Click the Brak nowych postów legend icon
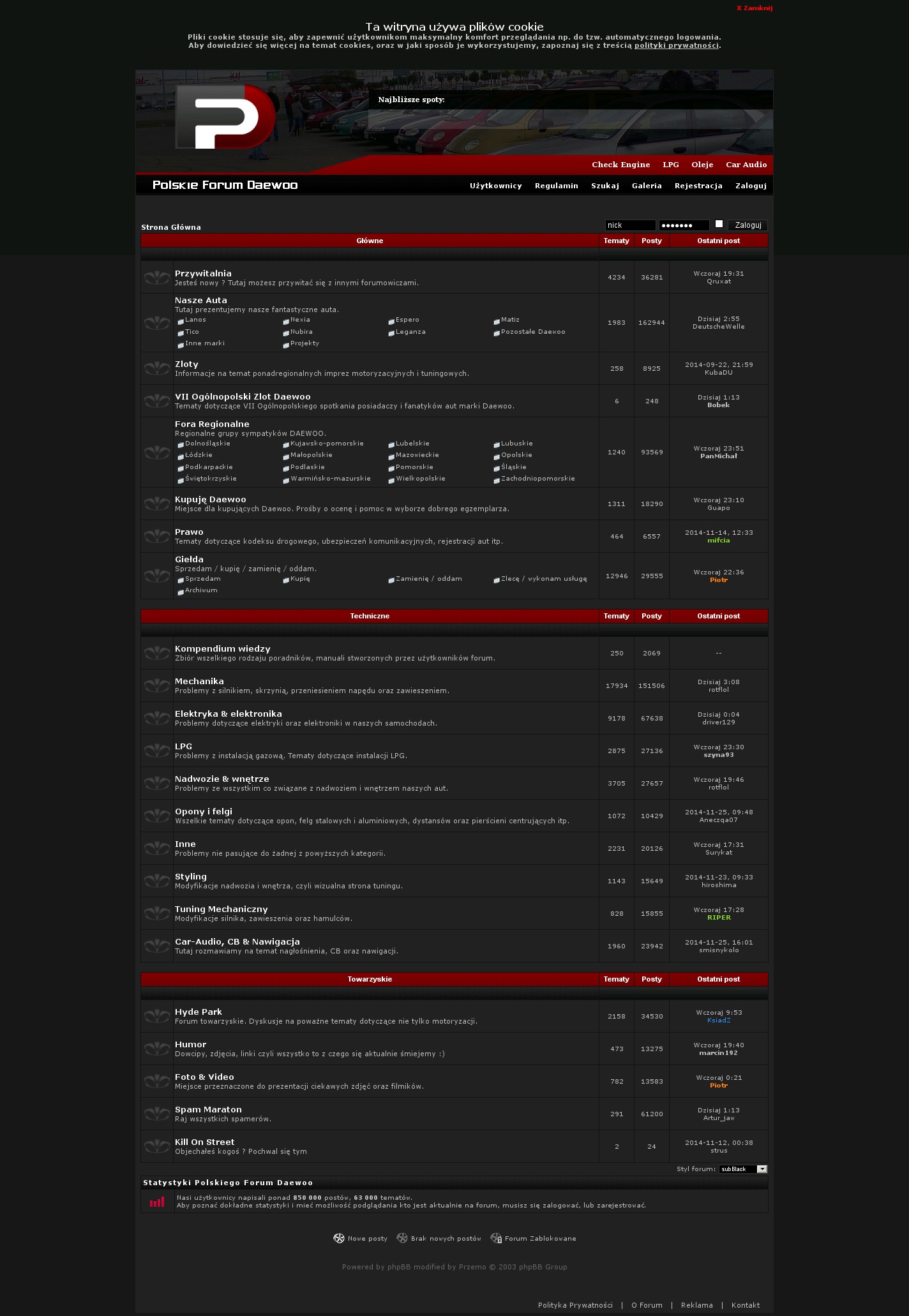Screen dimensions: 909x1316 (x=402, y=1238)
